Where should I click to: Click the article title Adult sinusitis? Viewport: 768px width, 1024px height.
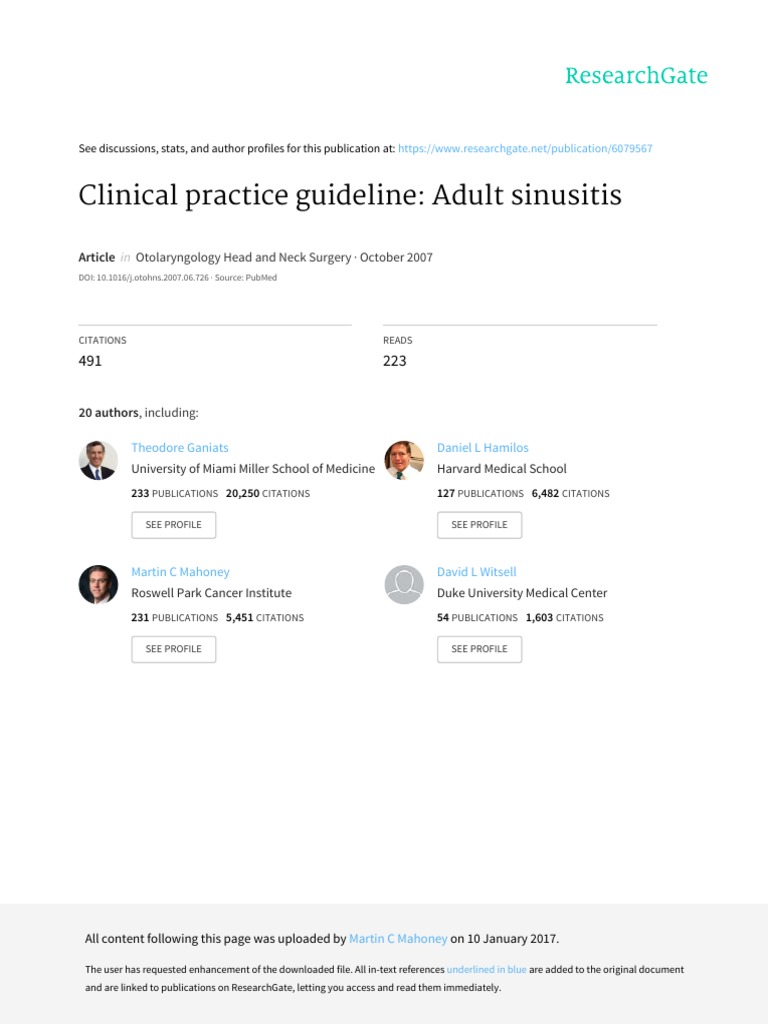pos(350,195)
